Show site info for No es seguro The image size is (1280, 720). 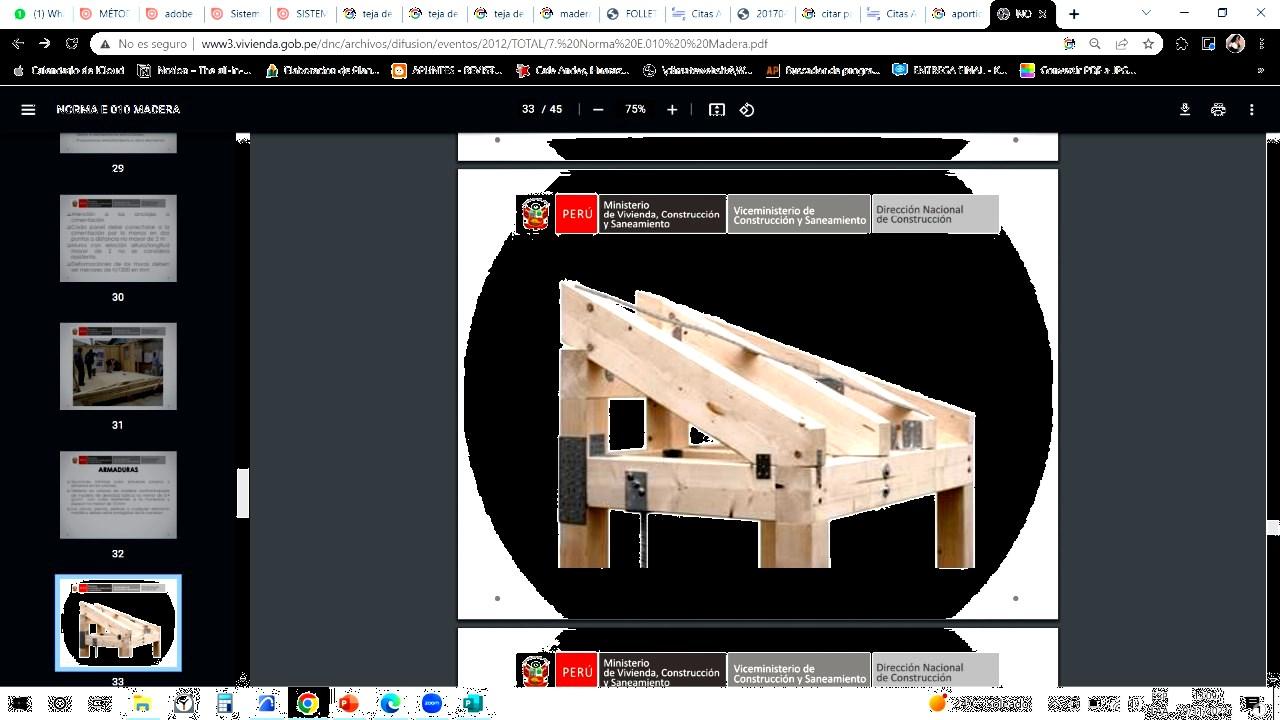coord(142,44)
